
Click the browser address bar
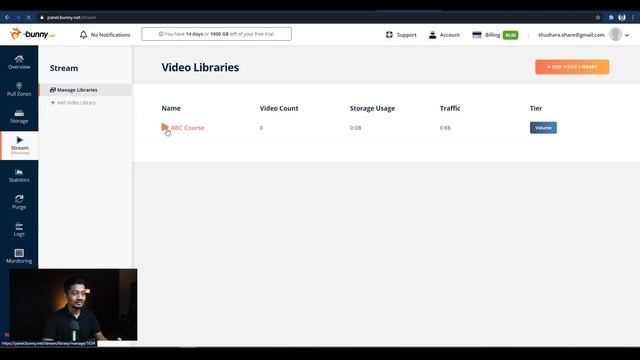coord(314,18)
